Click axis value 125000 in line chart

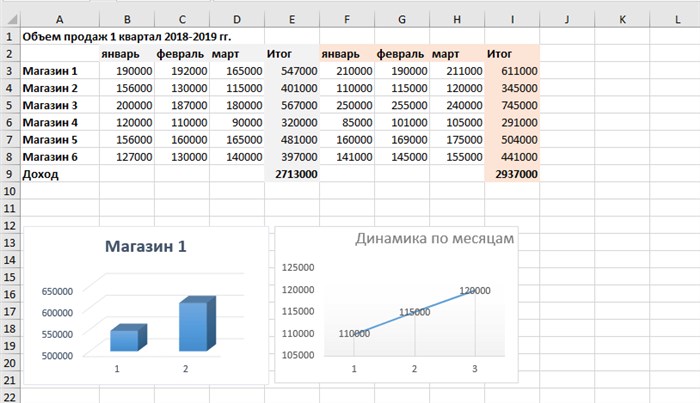[x=298, y=267]
